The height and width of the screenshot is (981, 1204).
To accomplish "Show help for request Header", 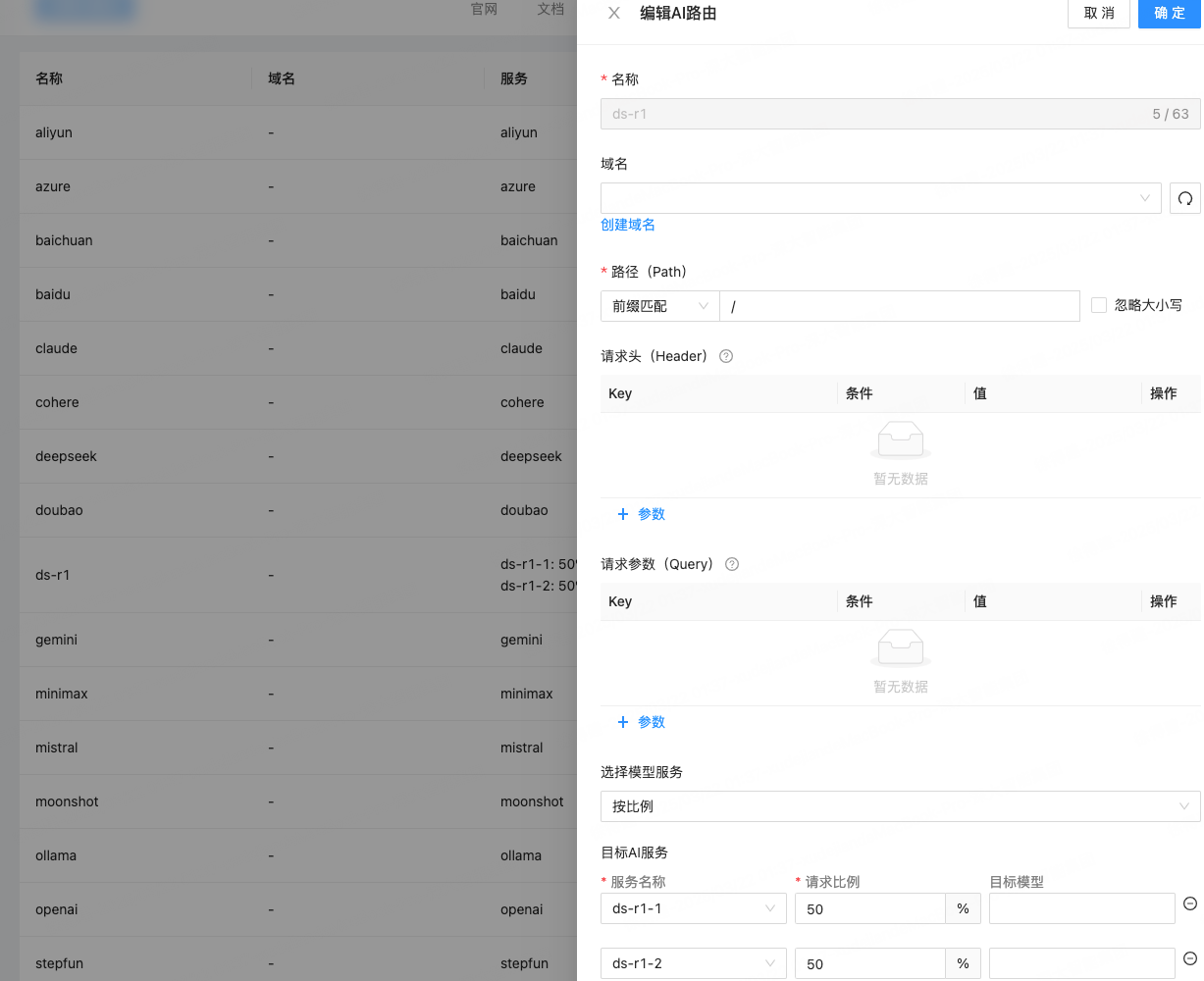I will (726, 356).
